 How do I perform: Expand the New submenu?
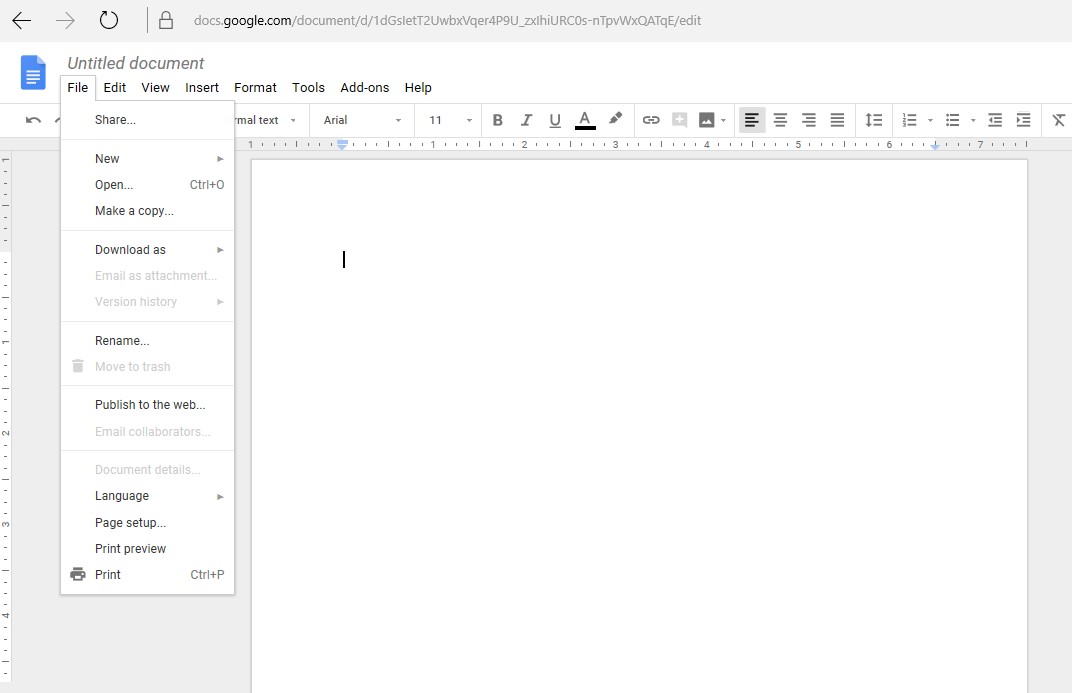click(x=148, y=159)
